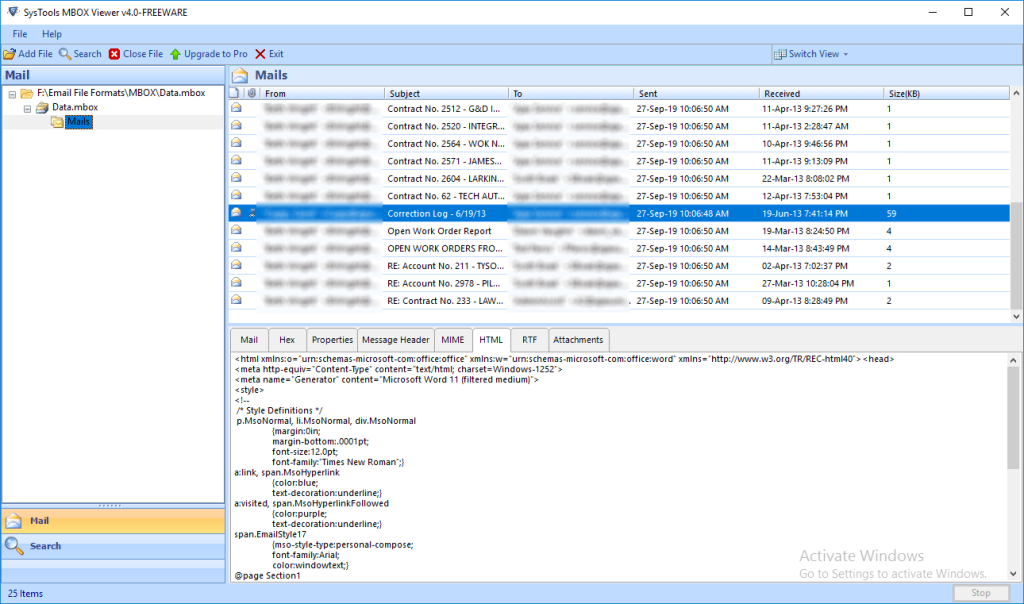Click the Add File toolbar icon

[9, 54]
